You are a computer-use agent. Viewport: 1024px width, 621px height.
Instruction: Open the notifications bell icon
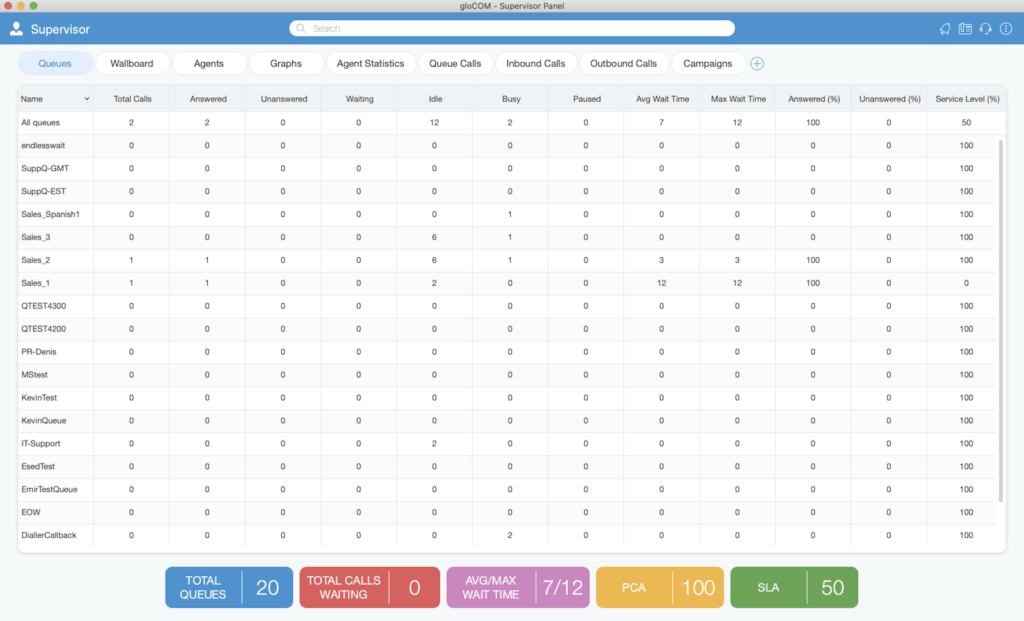pyautogui.click(x=945, y=29)
